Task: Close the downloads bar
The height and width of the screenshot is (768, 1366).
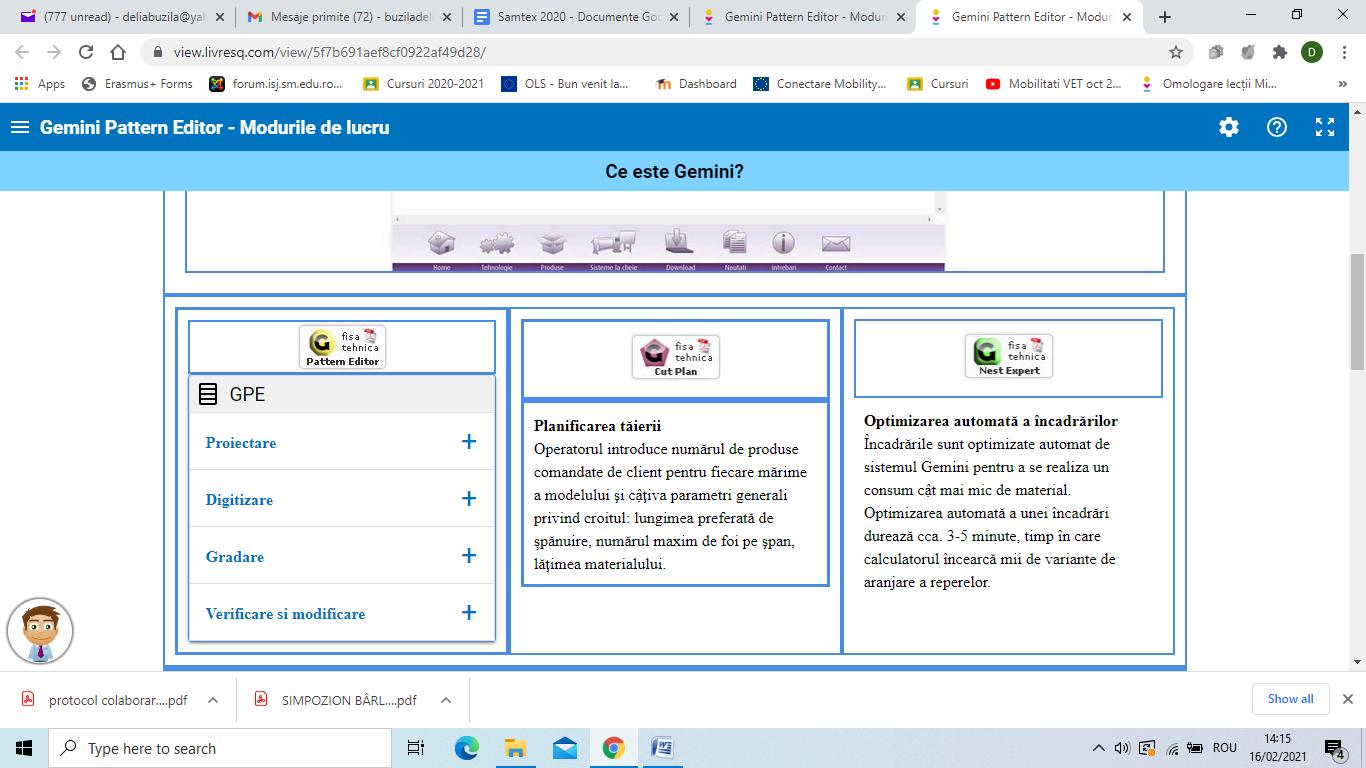Action: (1347, 699)
